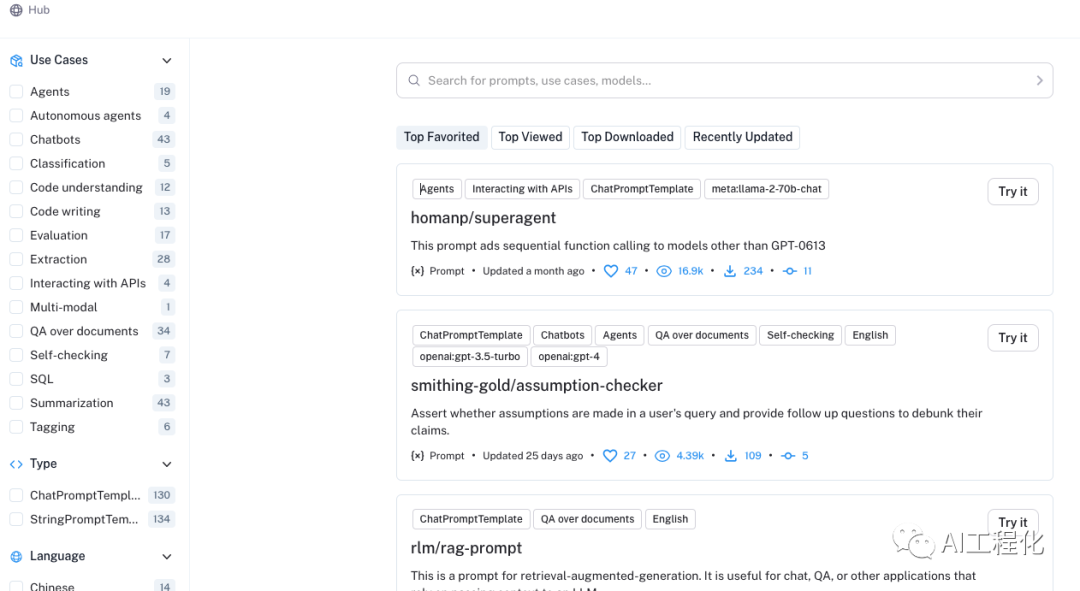The image size is (1080, 591).
Task: Open the Recently Updated tab
Action: (x=742, y=137)
